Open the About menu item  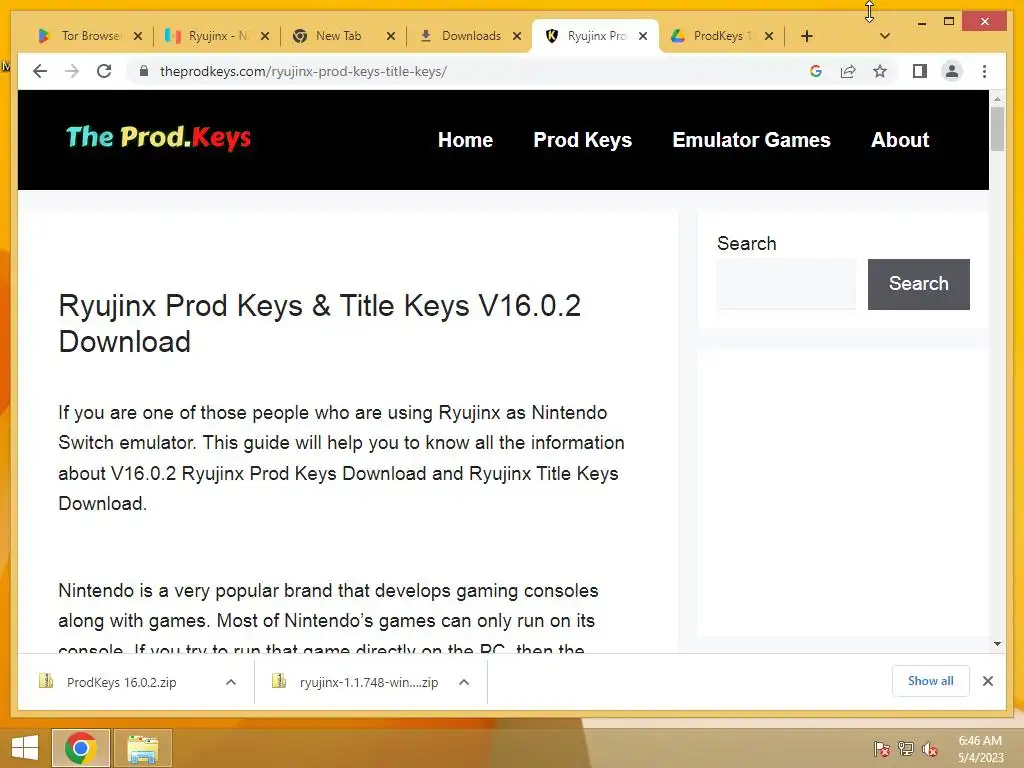coord(899,140)
